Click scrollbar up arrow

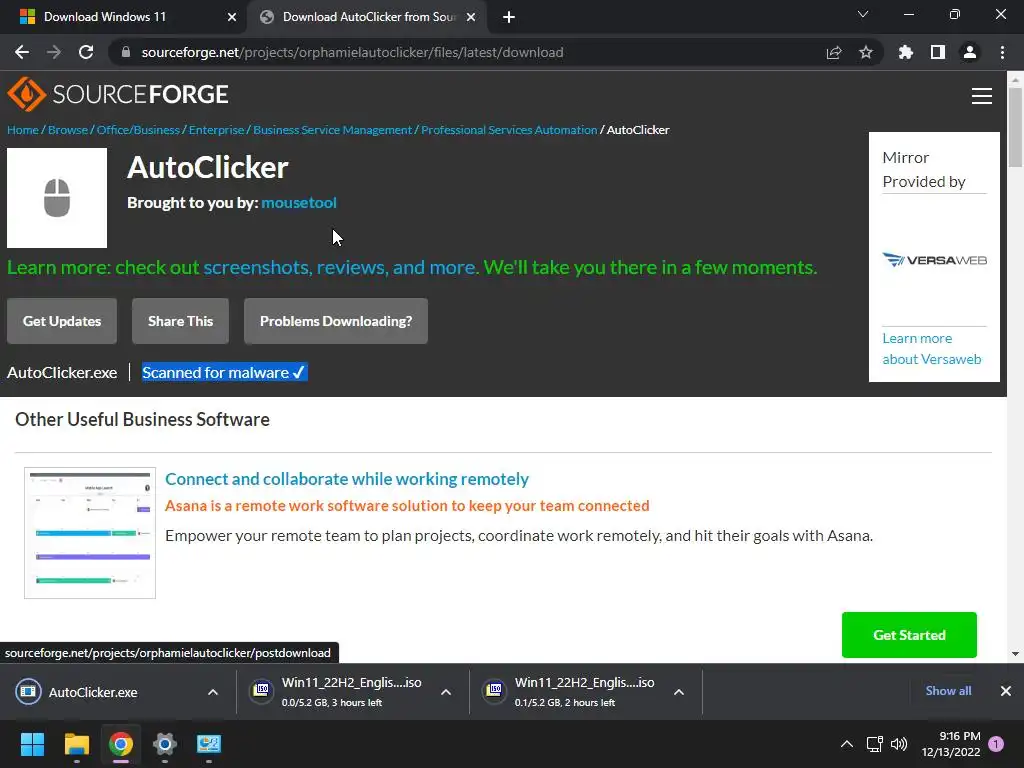(x=1015, y=80)
